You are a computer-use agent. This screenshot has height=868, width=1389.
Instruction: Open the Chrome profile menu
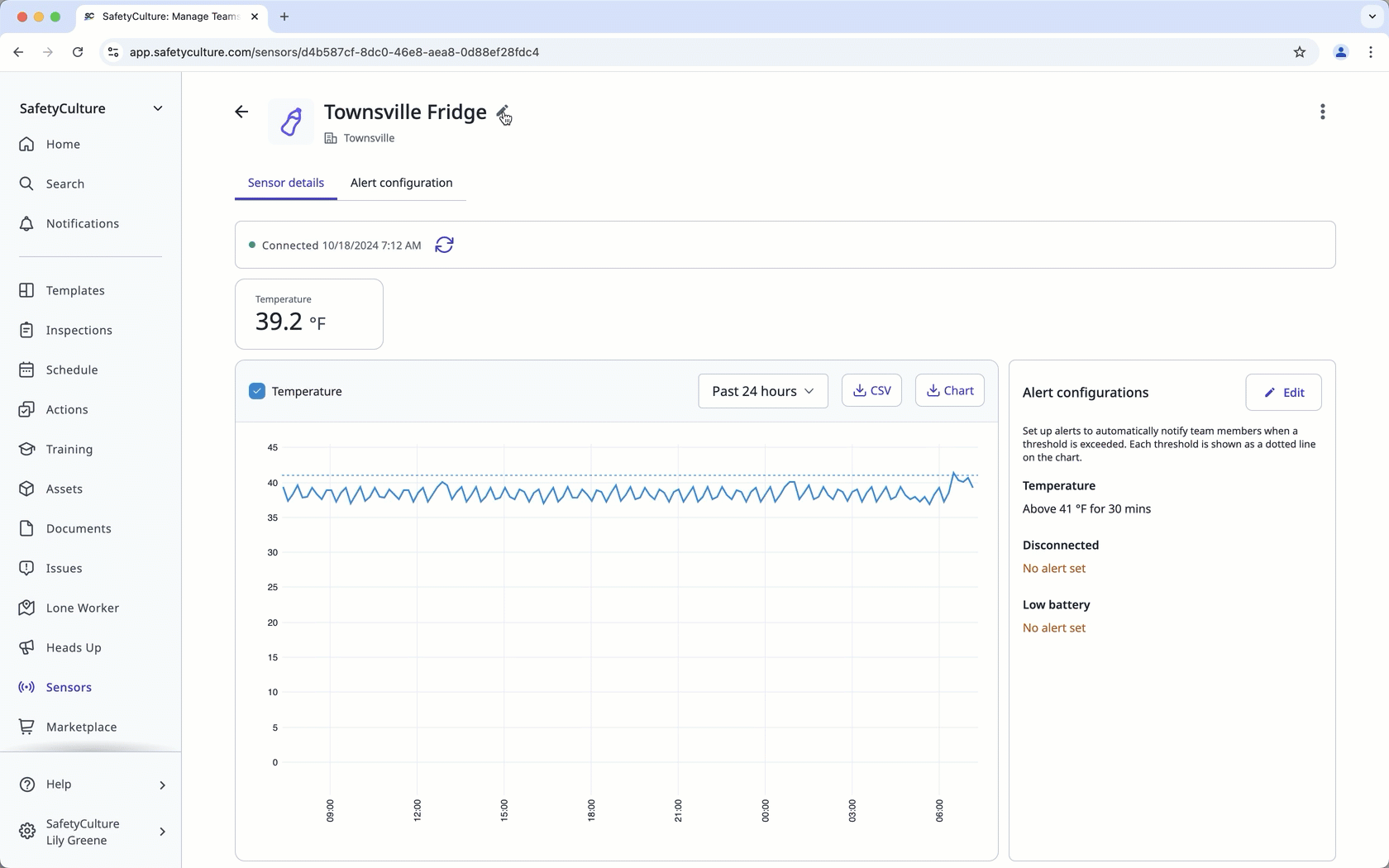(1341, 52)
